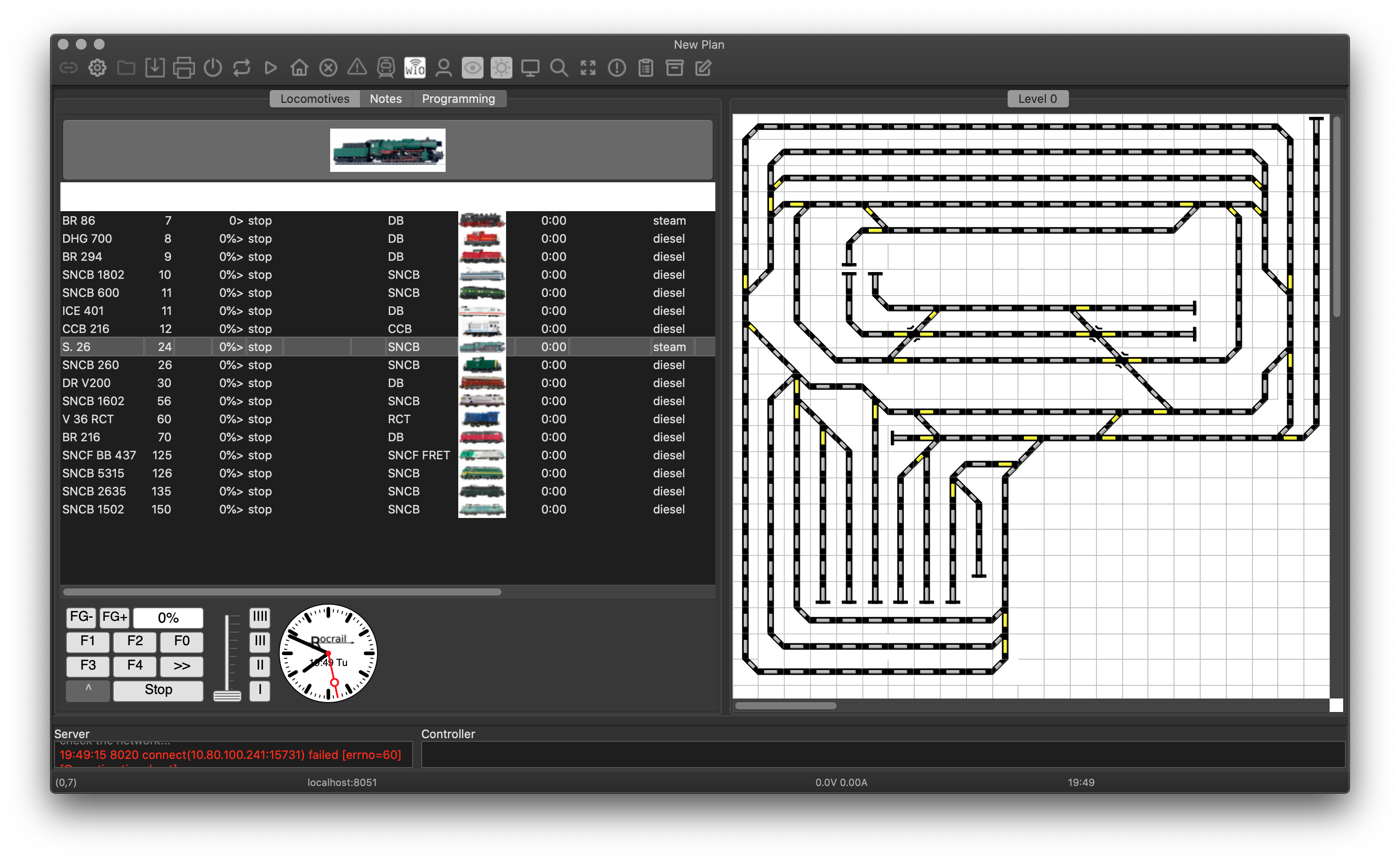Click the WIO wireless icon
The width and height of the screenshot is (1400, 860).
click(414, 68)
